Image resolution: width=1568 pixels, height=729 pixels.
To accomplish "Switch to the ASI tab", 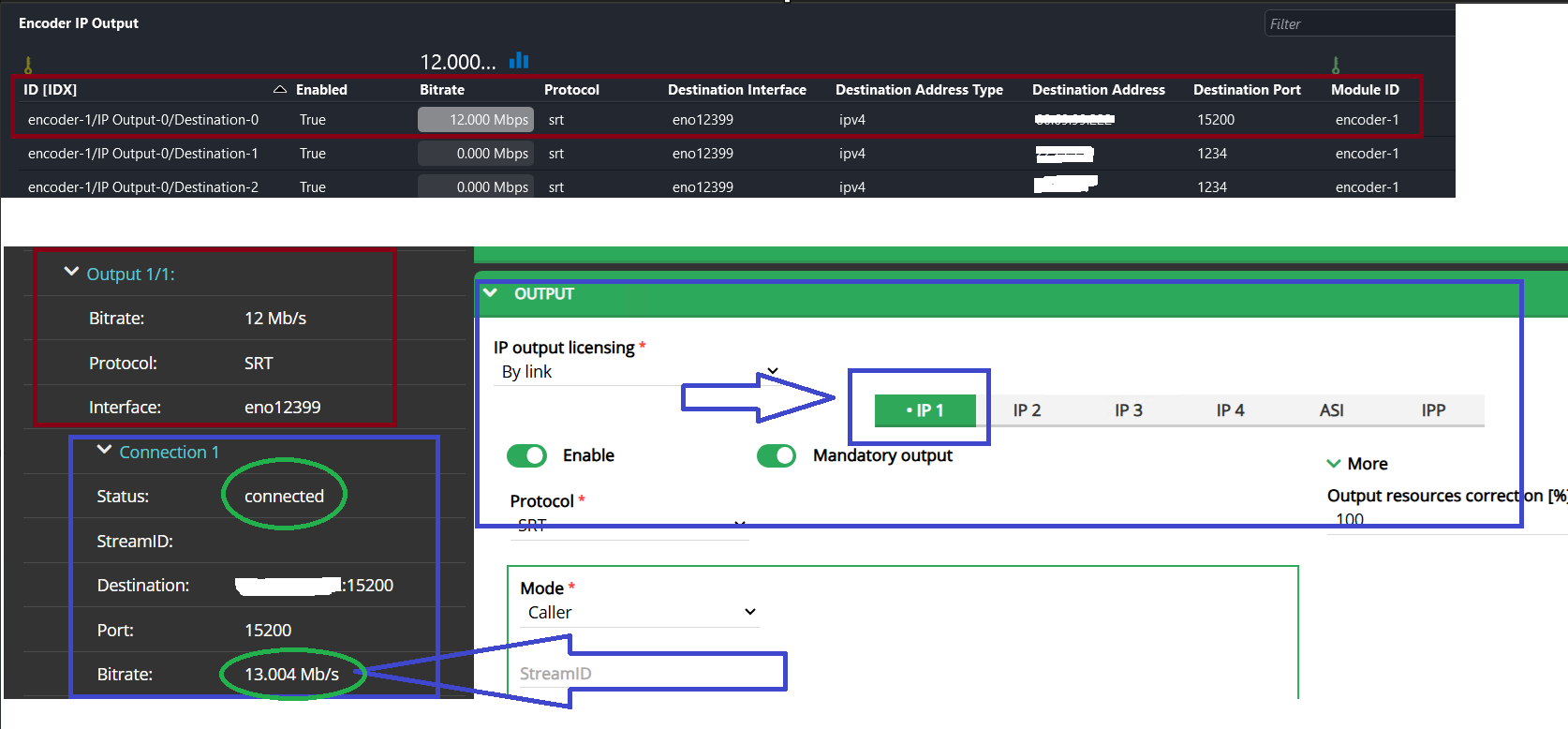I will pos(1332,410).
